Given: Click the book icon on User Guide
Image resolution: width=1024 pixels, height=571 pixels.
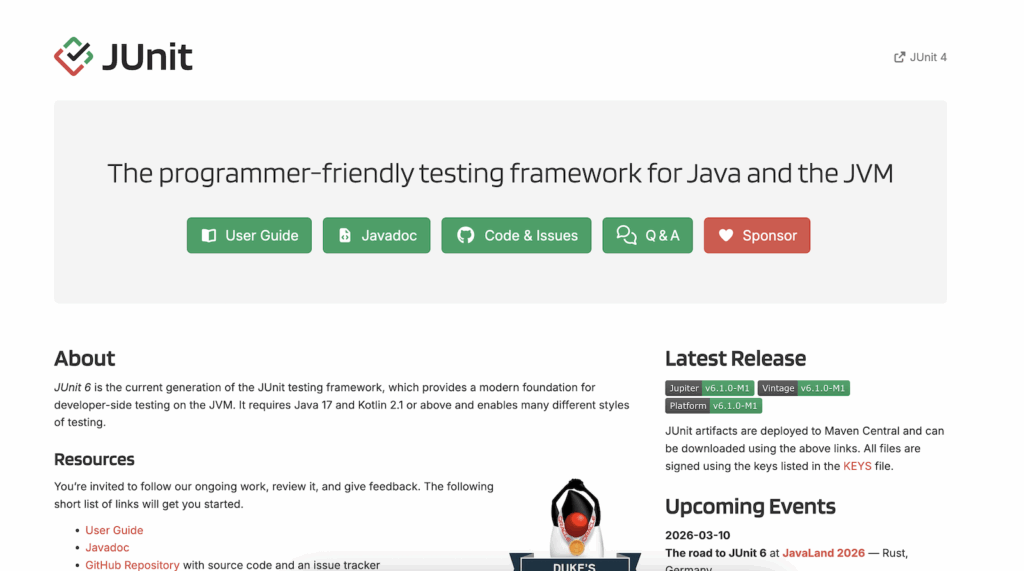Looking at the screenshot, I should (x=209, y=235).
